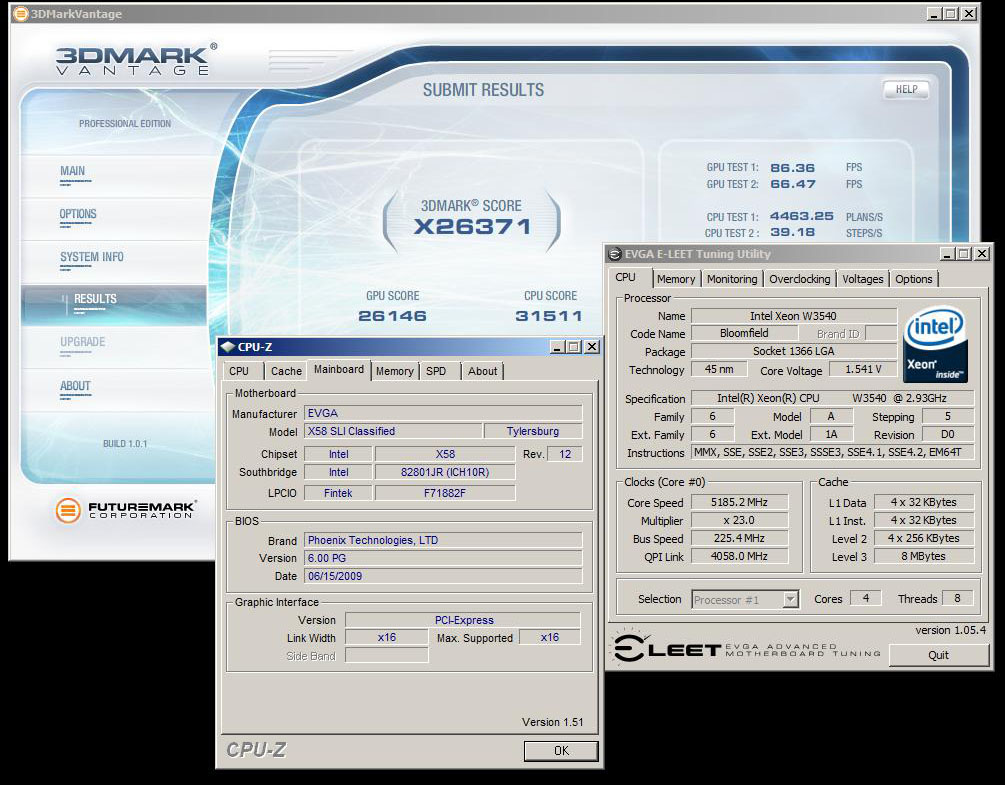Image resolution: width=1005 pixels, height=785 pixels.
Task: Switch to the Options tab in E-LEET
Action: pos(914,279)
